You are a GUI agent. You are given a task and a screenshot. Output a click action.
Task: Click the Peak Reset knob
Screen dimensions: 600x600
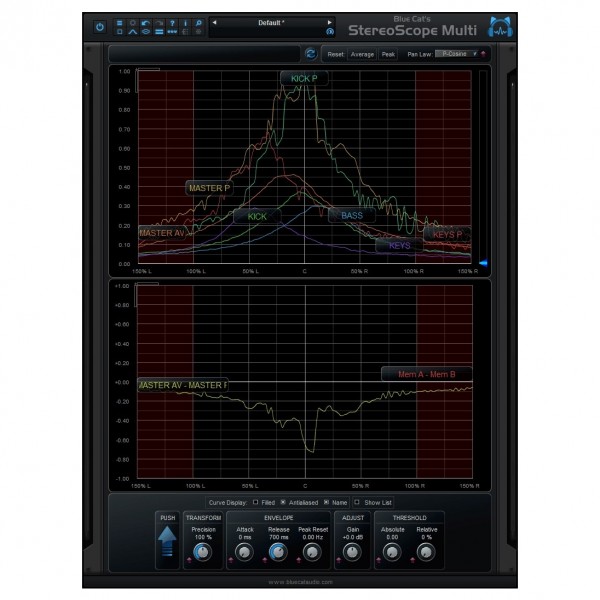[312, 552]
